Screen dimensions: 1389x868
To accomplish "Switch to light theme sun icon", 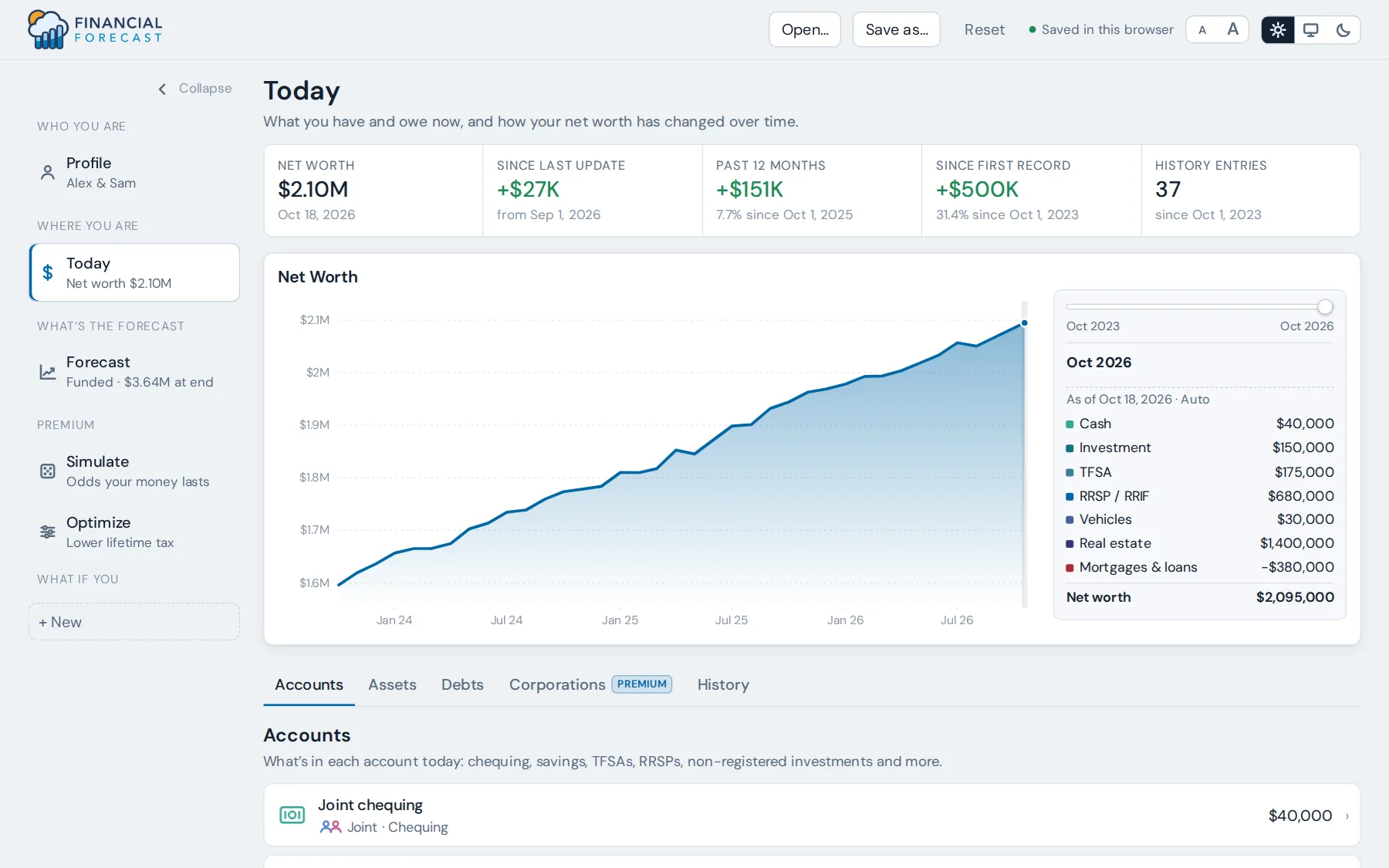I will [x=1278, y=30].
